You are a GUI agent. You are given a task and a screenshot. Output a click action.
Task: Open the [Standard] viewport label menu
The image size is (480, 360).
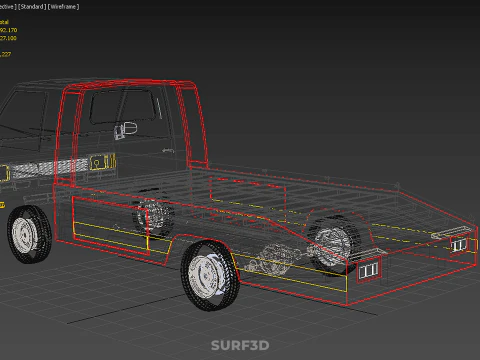[32, 7]
